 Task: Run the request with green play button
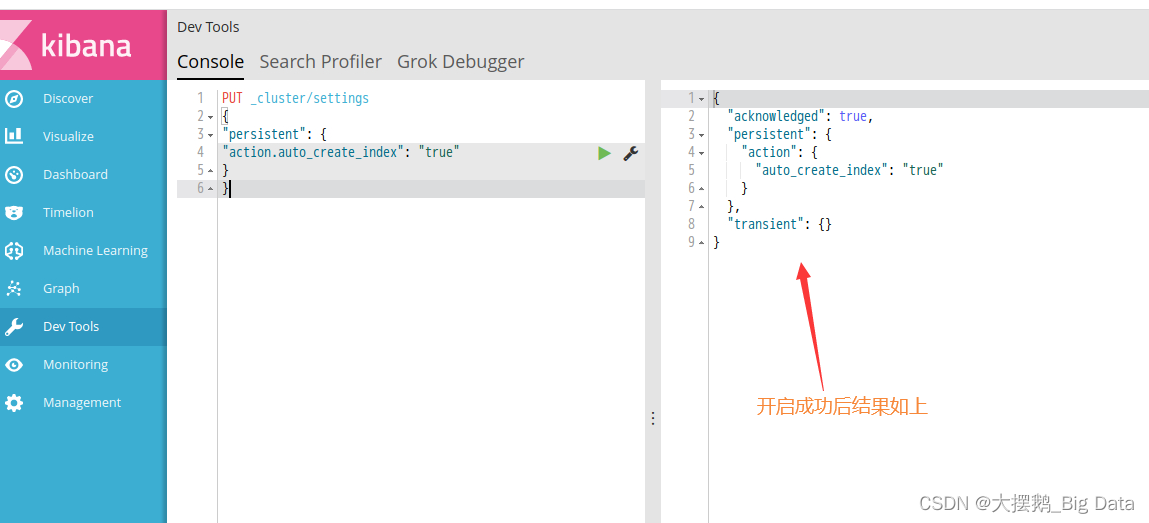pyautogui.click(x=604, y=152)
